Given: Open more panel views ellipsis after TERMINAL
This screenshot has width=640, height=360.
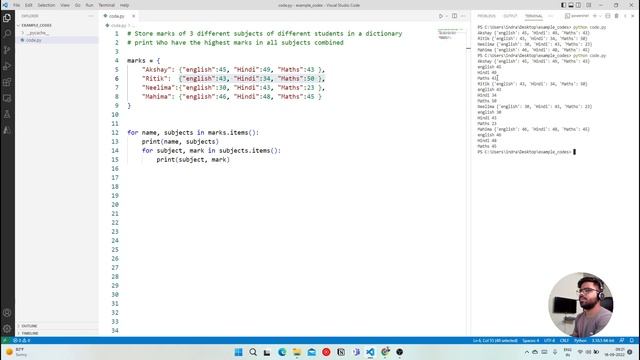Looking at the screenshot, I should click(x=551, y=16).
